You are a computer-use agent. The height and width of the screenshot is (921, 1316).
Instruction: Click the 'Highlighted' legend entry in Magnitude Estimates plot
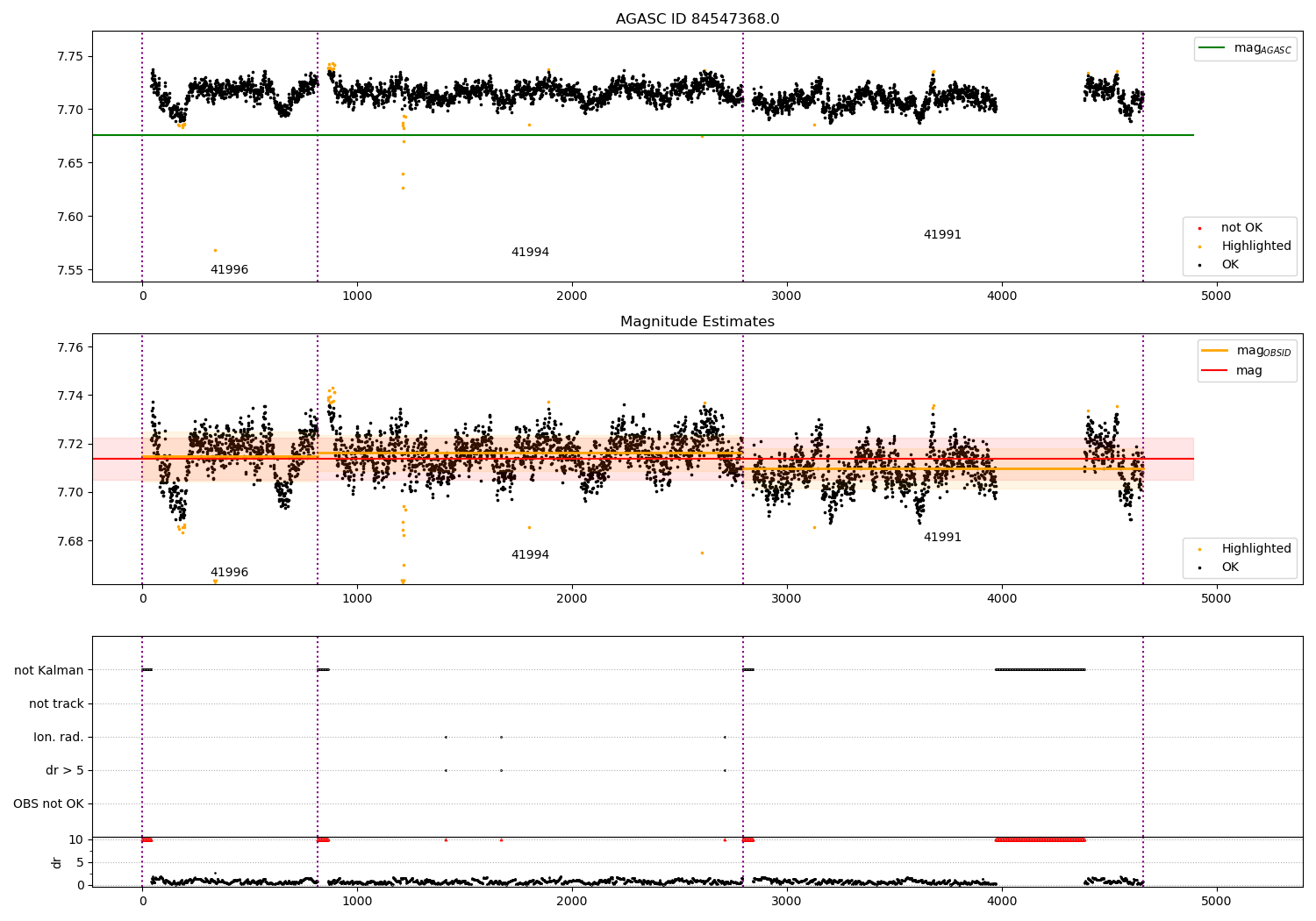coord(1255,549)
